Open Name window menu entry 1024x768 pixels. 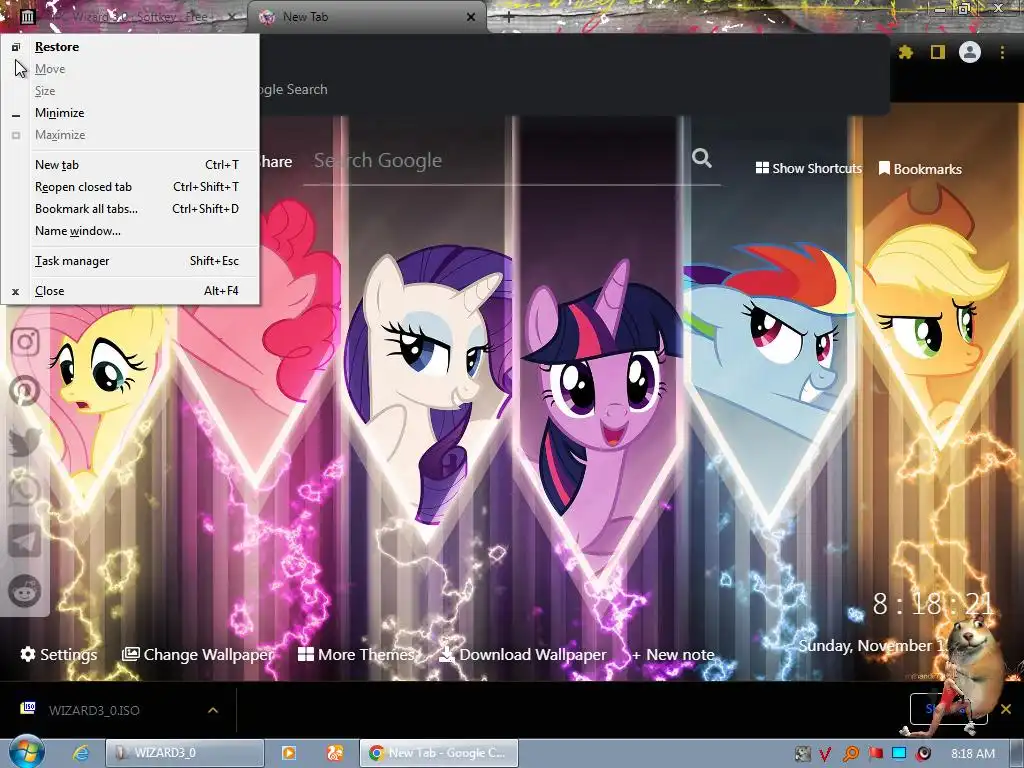(130, 231)
